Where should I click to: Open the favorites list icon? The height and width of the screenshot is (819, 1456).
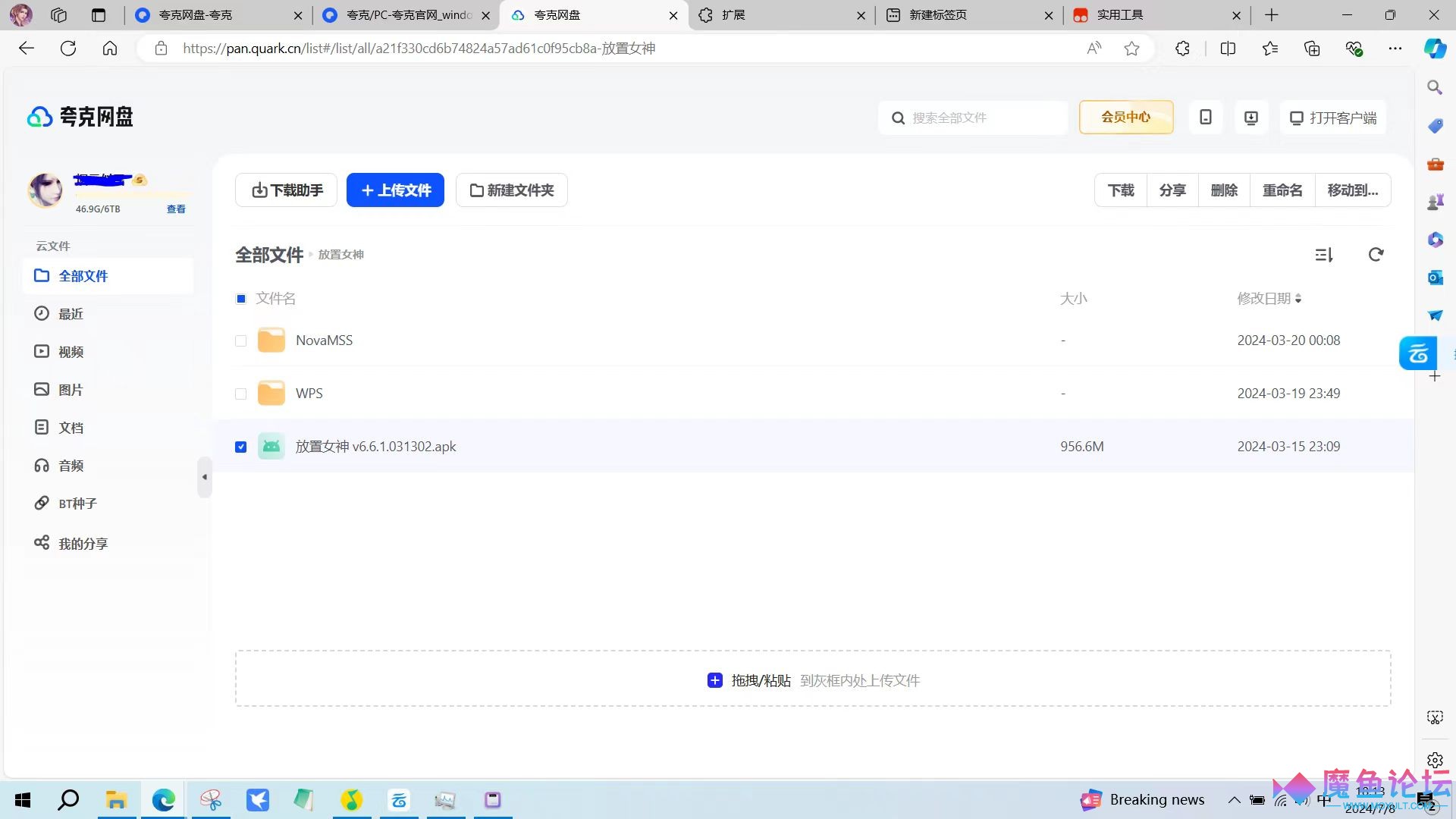[1270, 49]
